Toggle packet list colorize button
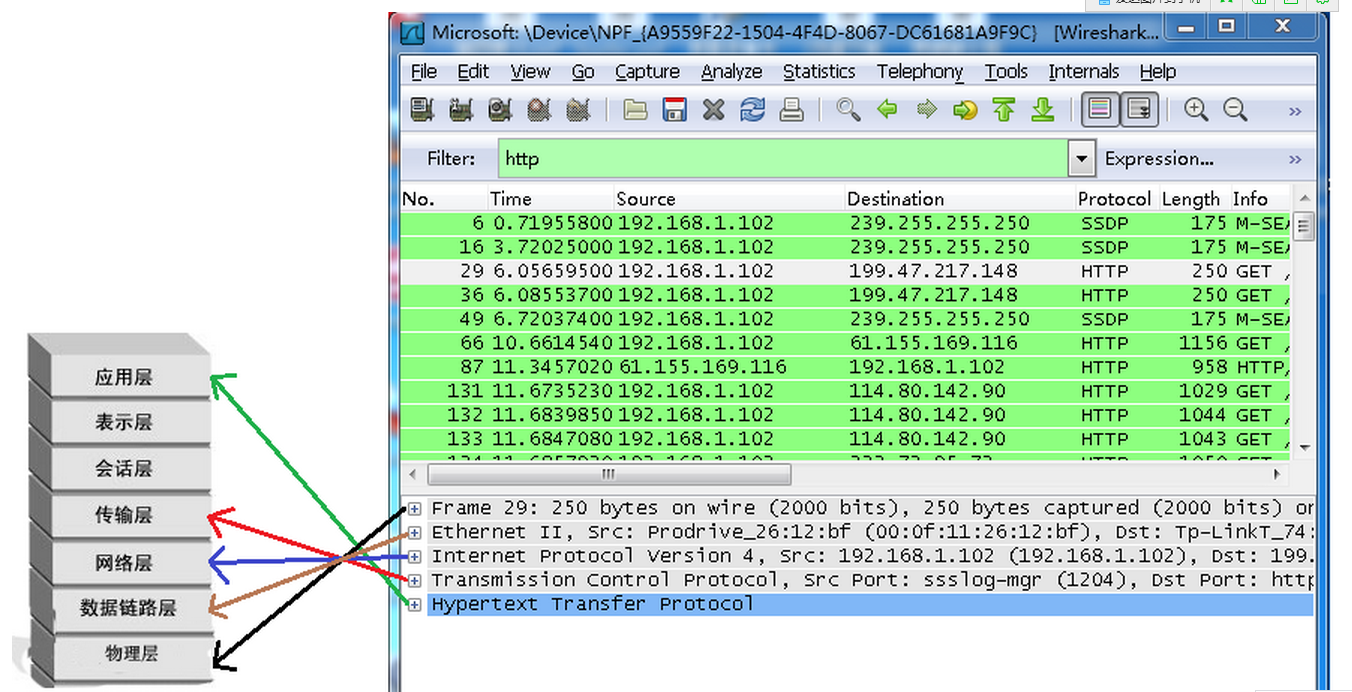The image size is (1352, 692). point(1100,110)
